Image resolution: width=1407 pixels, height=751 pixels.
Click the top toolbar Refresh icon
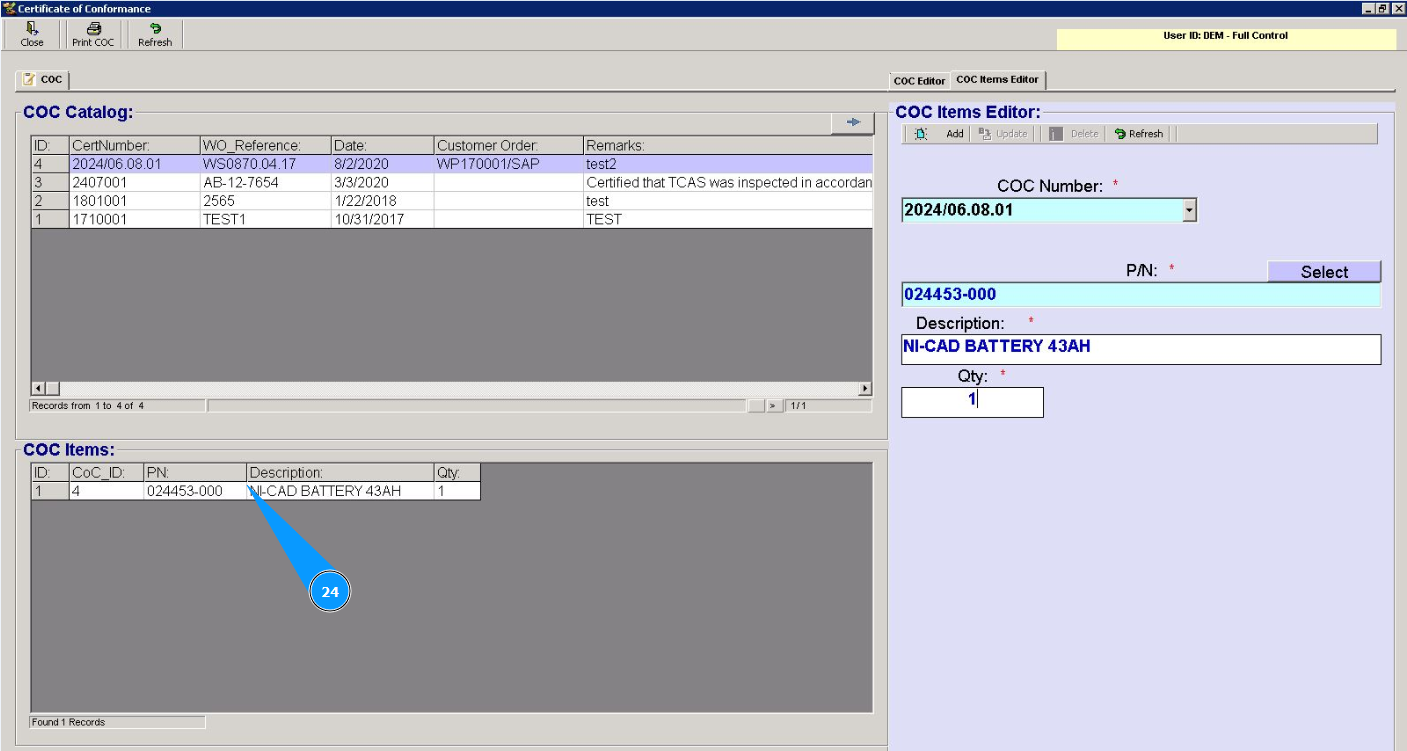[x=155, y=30]
